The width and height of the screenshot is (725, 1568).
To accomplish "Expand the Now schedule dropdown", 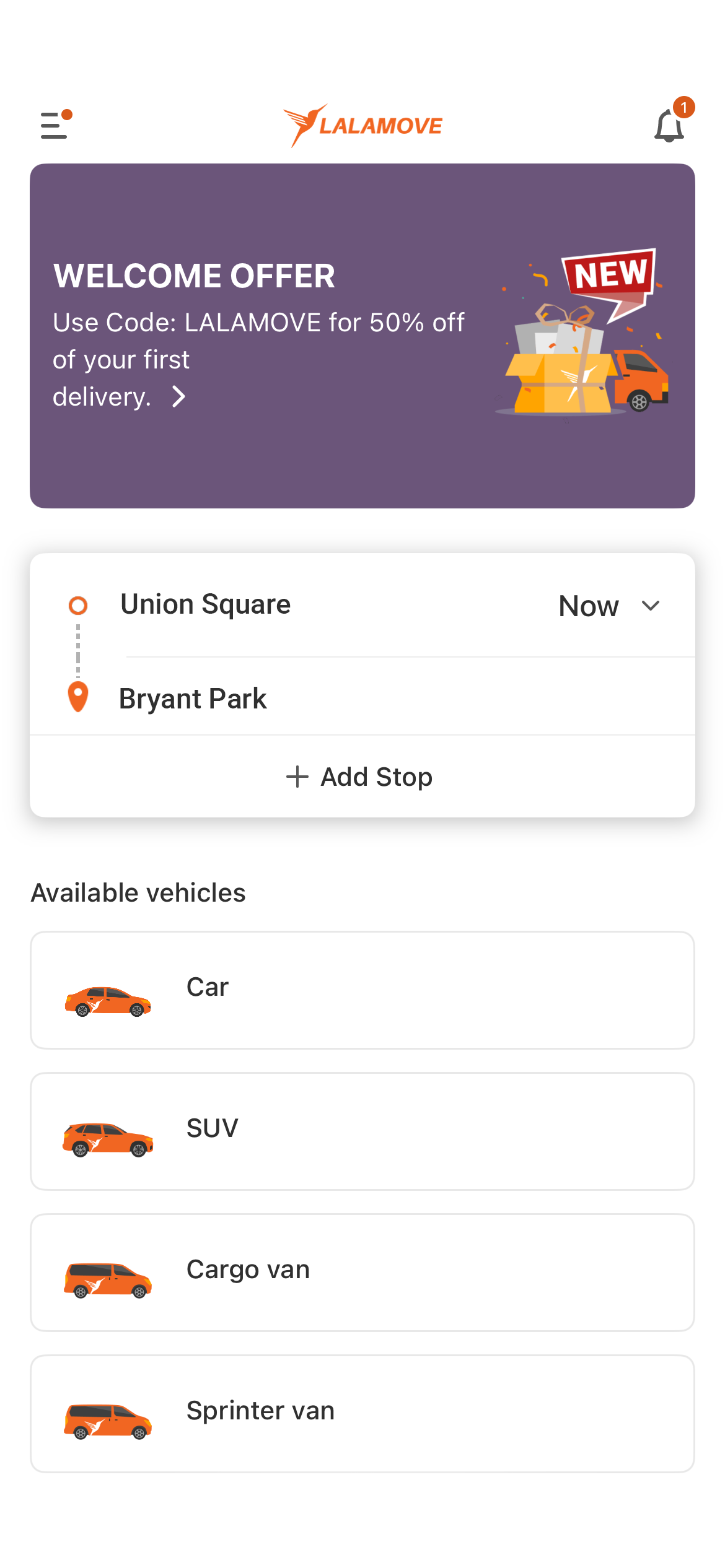I will pos(651,605).
